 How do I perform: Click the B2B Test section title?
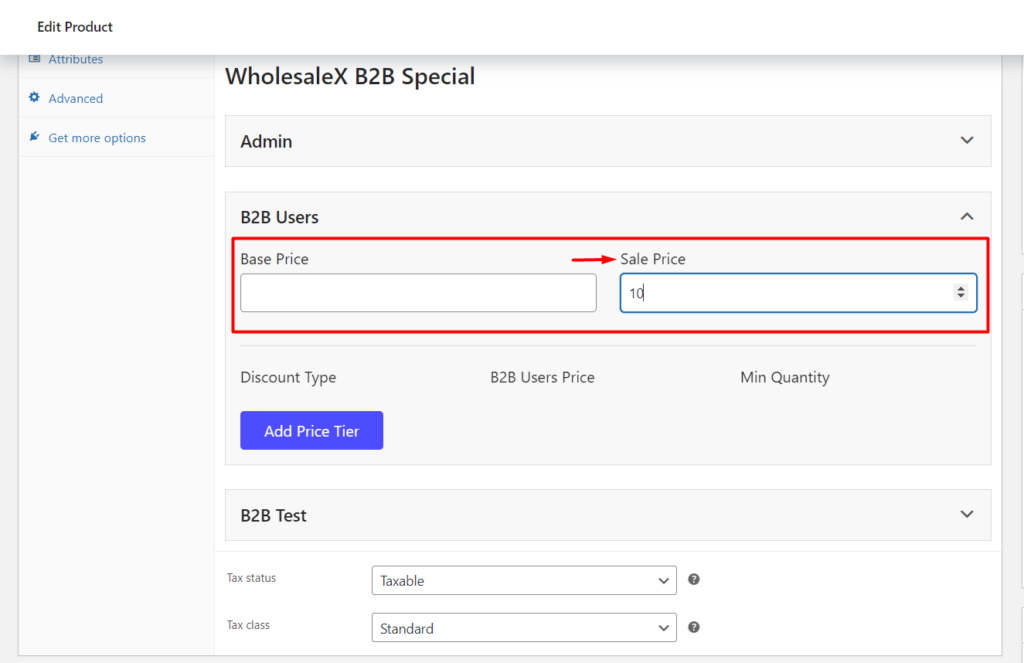pos(273,515)
